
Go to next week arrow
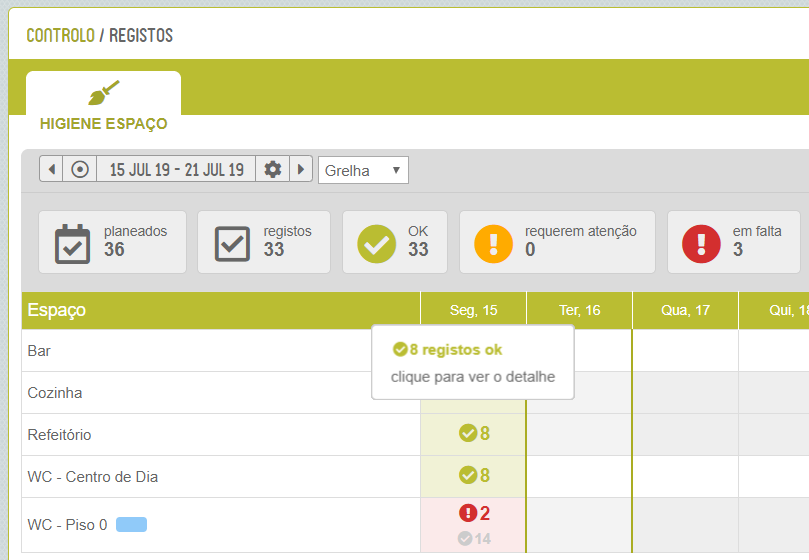click(301, 169)
